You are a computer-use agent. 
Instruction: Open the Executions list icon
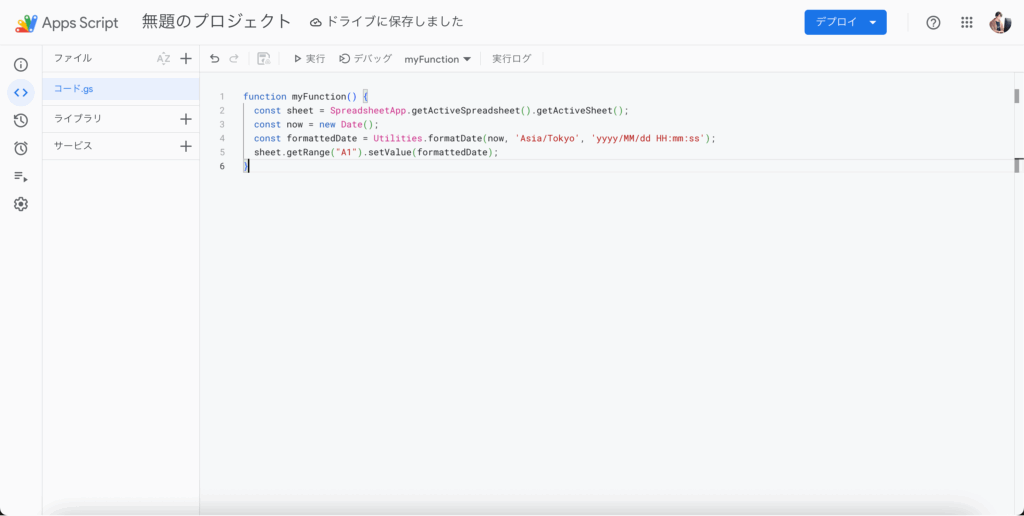20,176
